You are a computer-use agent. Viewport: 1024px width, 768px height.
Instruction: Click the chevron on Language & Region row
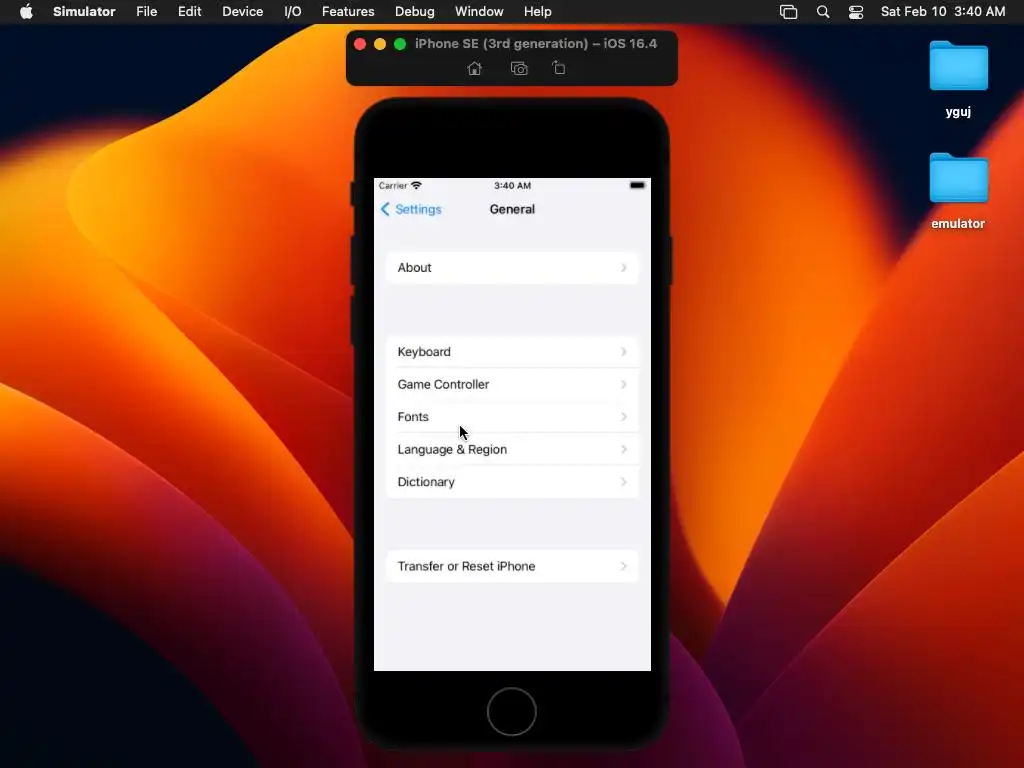[624, 449]
